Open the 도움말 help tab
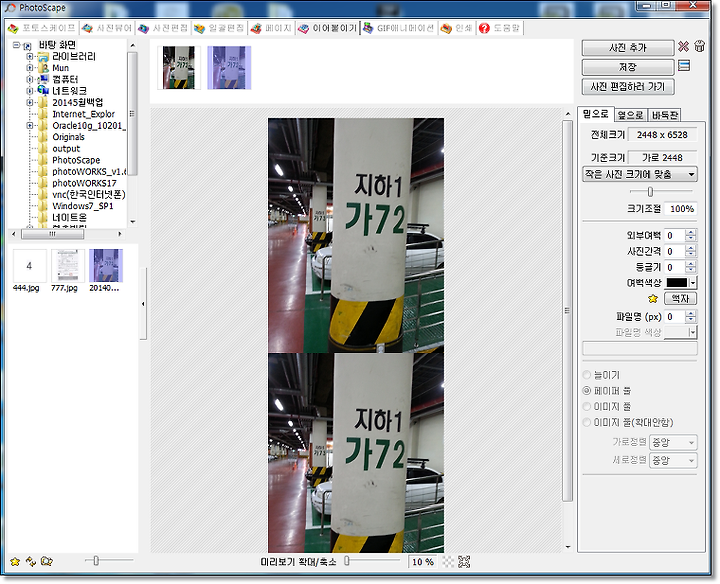The height and width of the screenshot is (584, 720). click(x=500, y=28)
